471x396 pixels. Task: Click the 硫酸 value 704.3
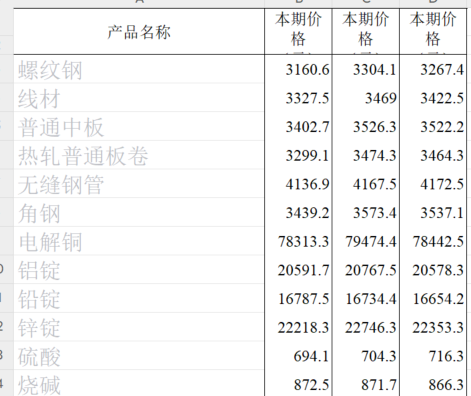[366, 356]
